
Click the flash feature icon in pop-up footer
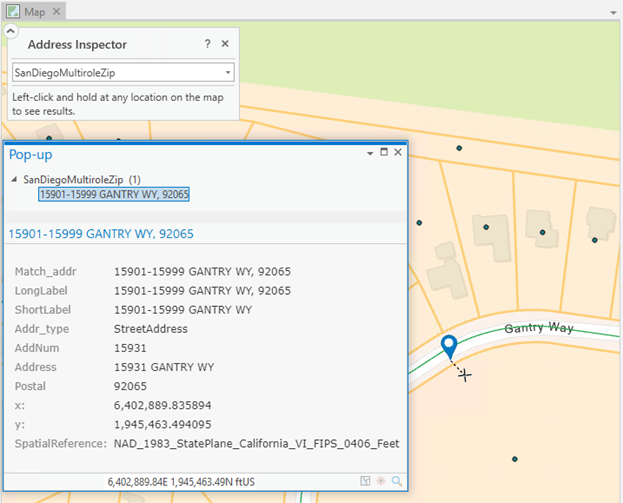[381, 481]
